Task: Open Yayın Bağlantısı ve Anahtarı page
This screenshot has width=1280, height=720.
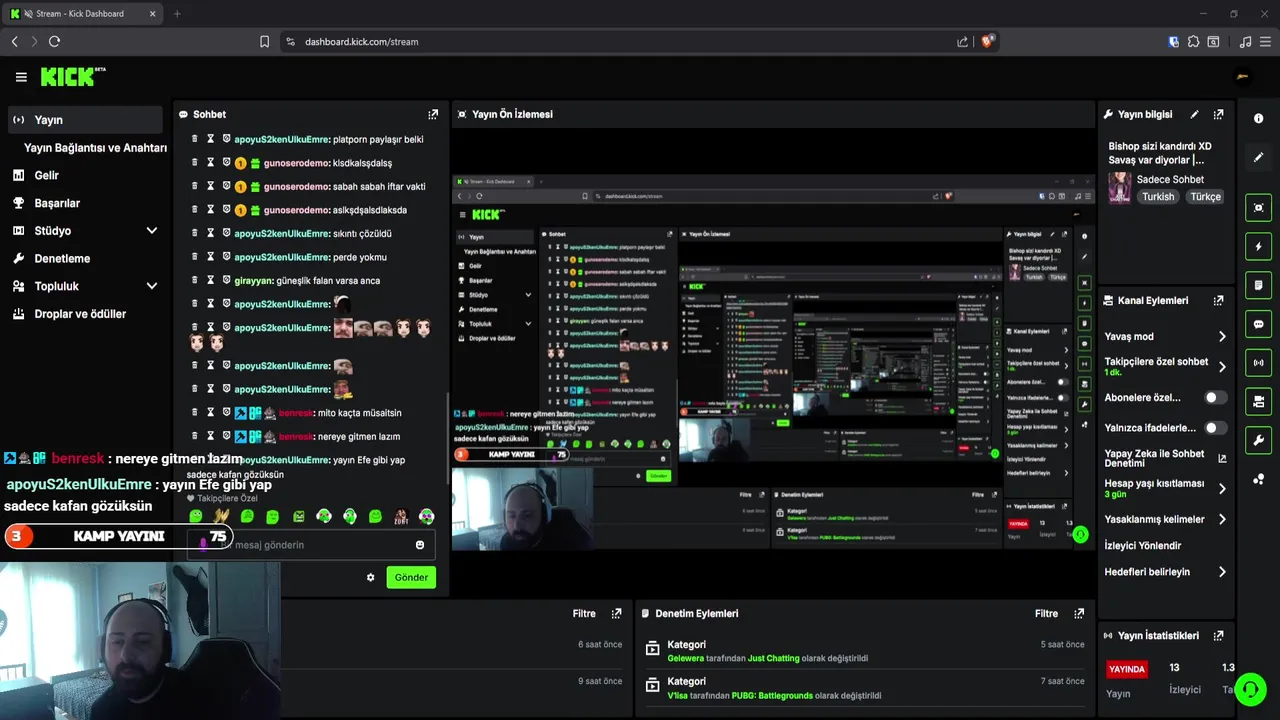Action: [x=95, y=148]
